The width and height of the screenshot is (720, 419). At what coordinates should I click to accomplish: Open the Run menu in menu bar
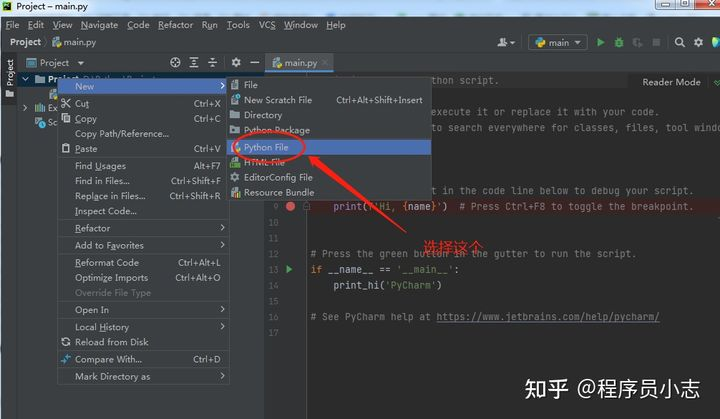209,25
